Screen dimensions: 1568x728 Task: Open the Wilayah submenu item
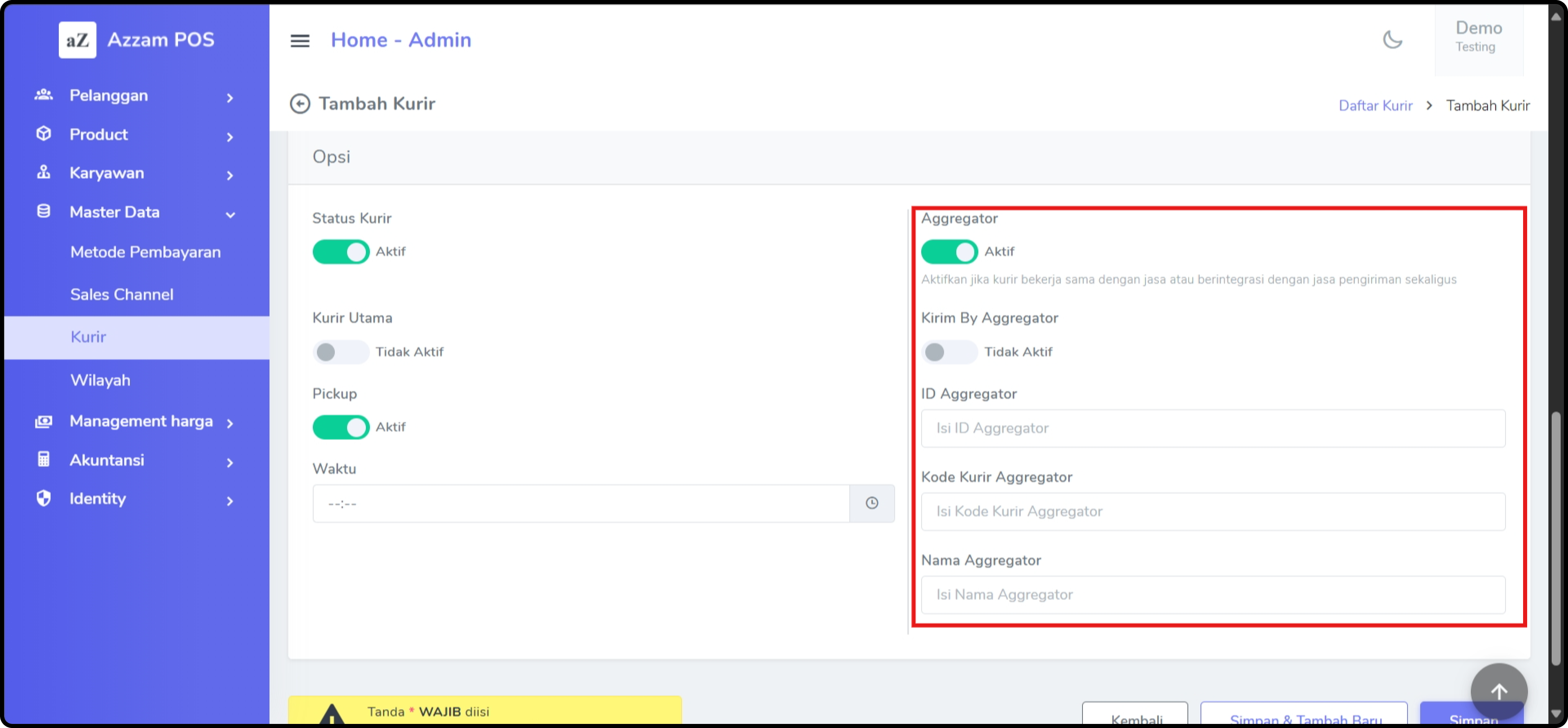pos(100,381)
